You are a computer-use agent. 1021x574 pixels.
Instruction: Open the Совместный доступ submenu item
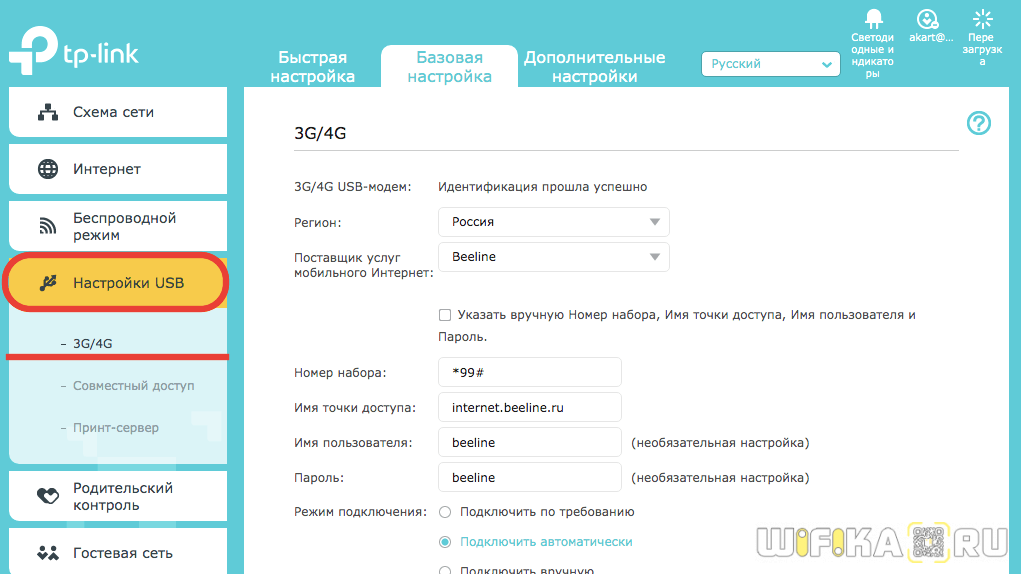pyautogui.click(x=133, y=386)
